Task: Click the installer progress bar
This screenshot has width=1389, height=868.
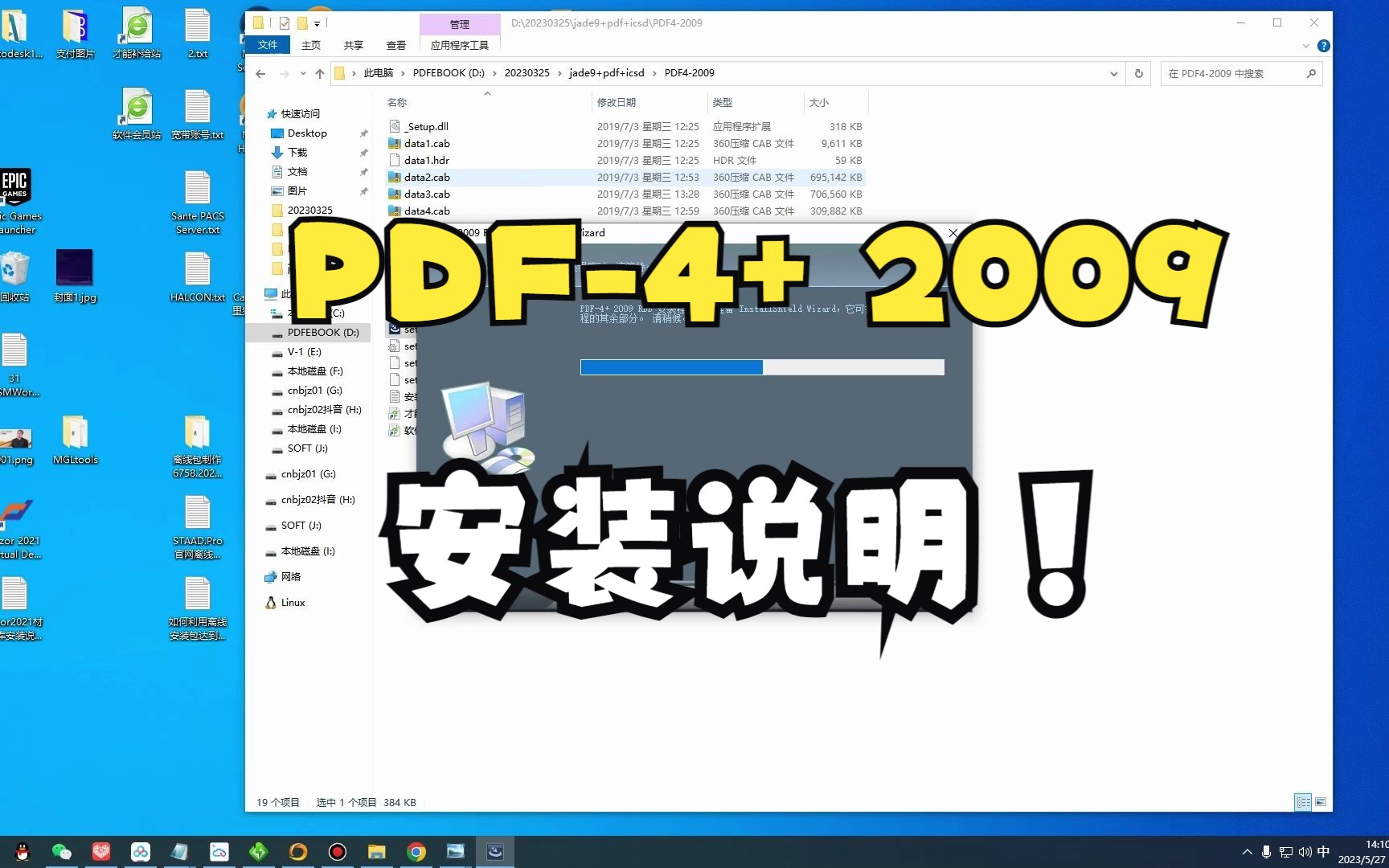Action: [762, 367]
